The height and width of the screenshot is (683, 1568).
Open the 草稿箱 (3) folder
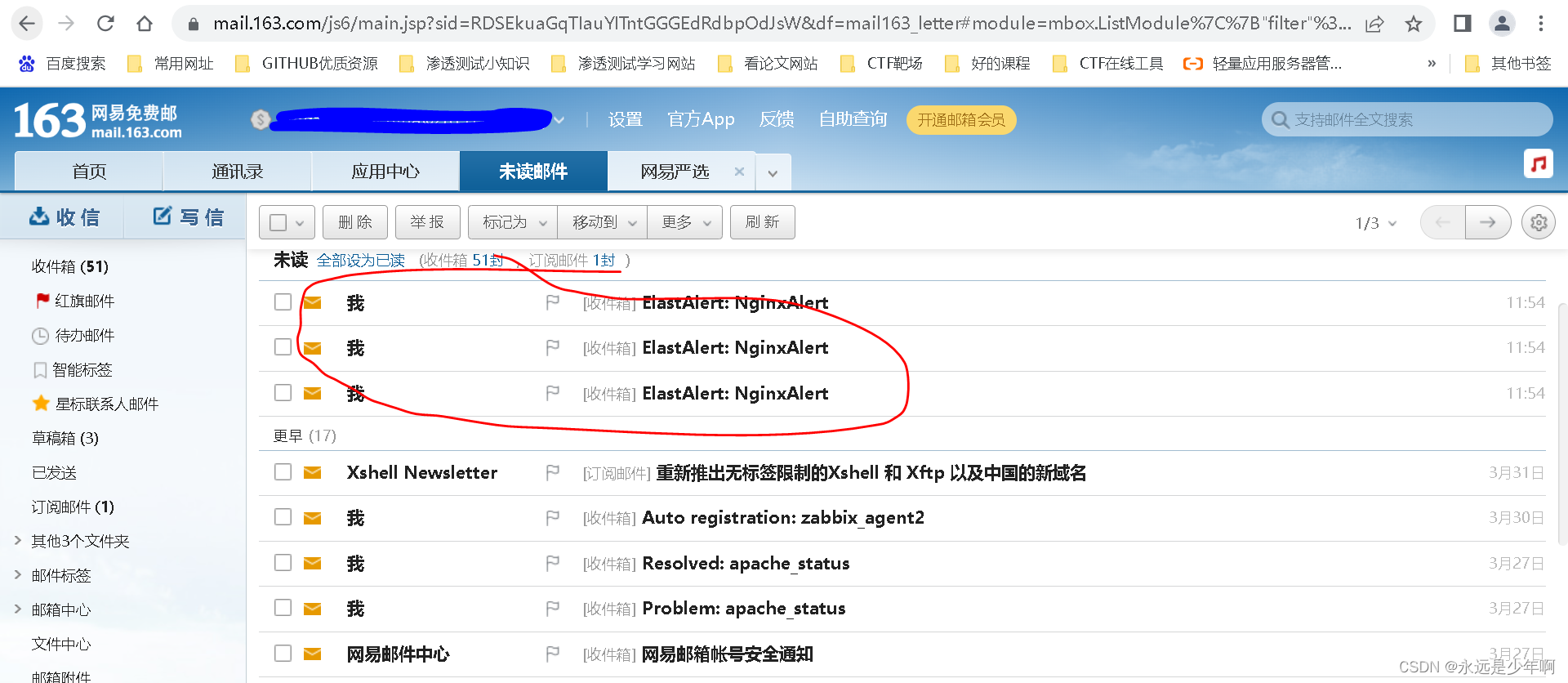65,438
